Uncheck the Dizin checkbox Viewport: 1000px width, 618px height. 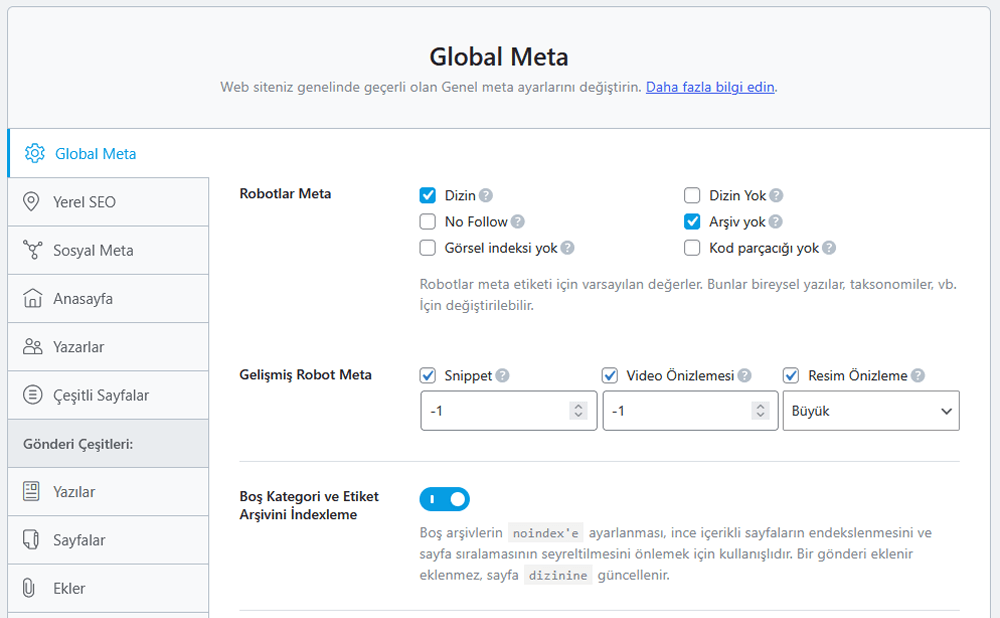[427, 195]
